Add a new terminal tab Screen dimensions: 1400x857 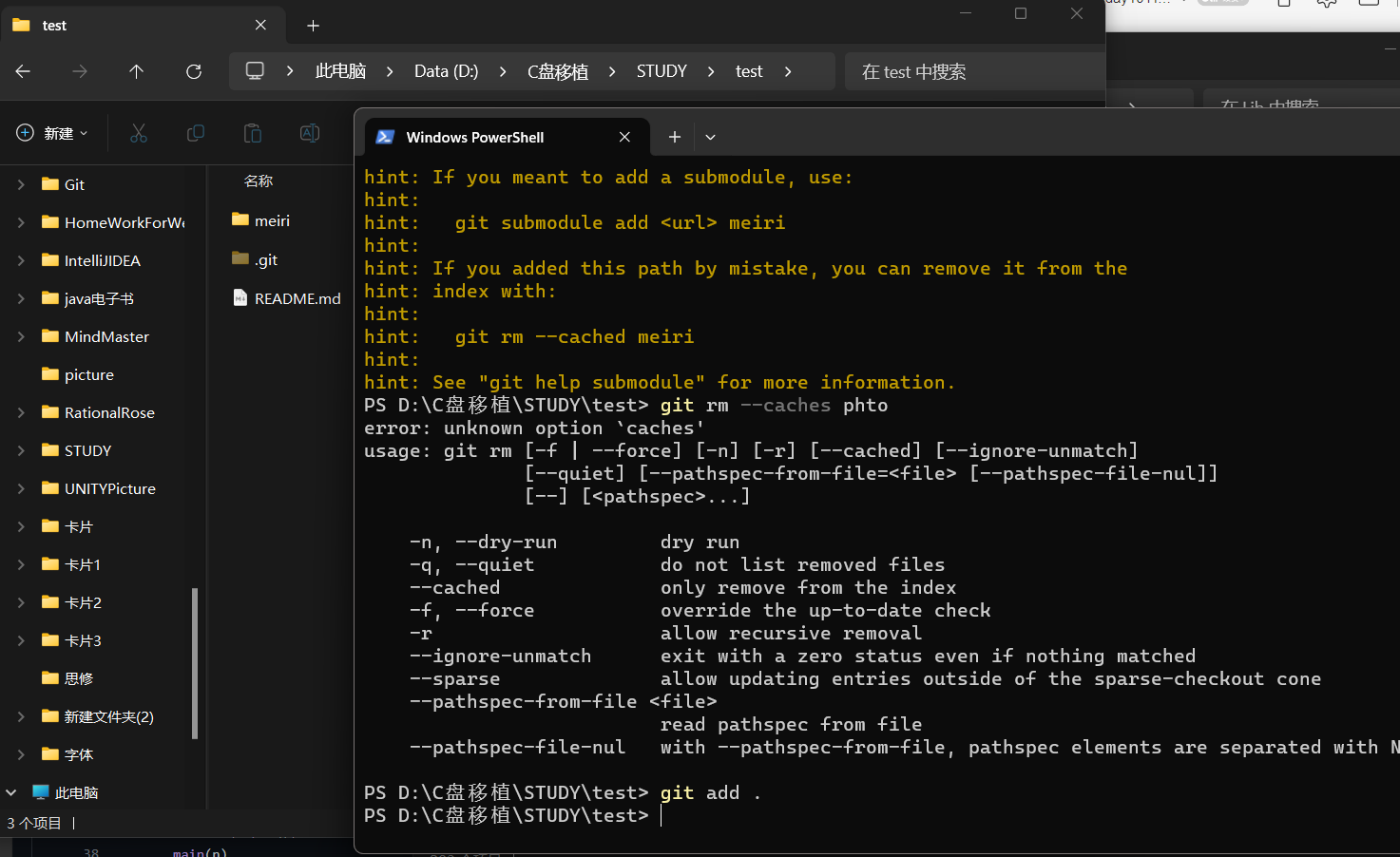675,137
